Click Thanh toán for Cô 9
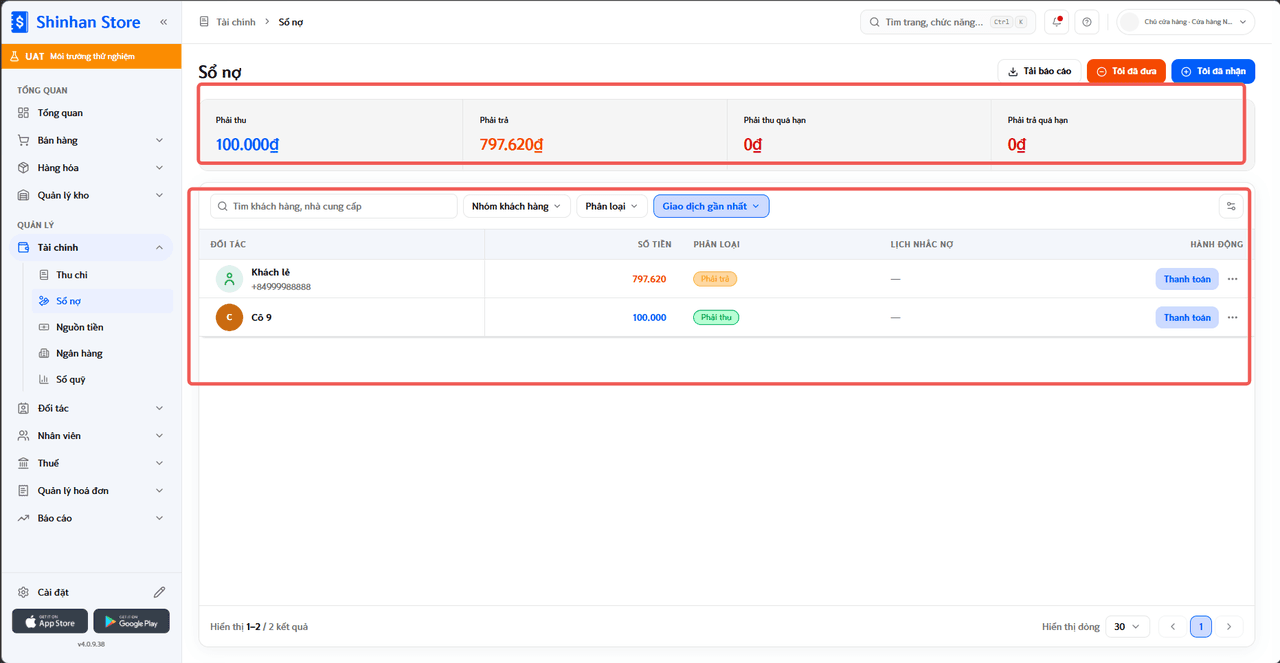 click(x=1187, y=317)
